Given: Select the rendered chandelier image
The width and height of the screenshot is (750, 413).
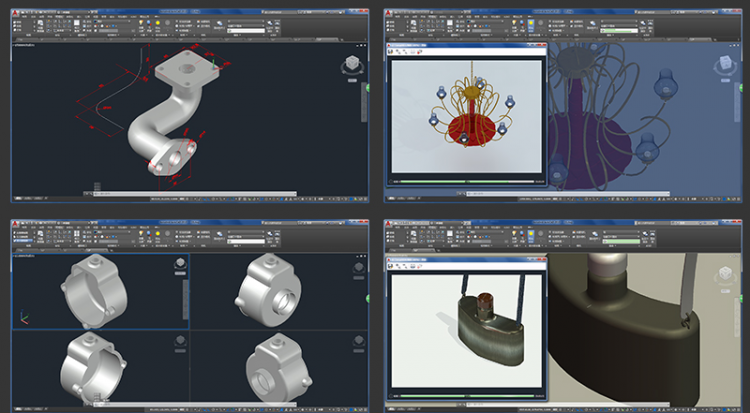Looking at the screenshot, I should coord(467,116).
